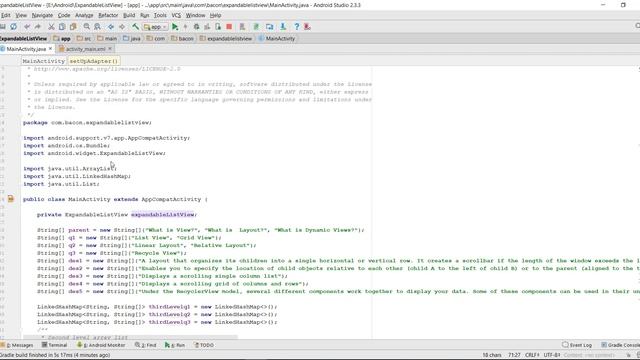Switch to the MainActivity.java editor tab
Screen dimensions: 640x360
(26, 49)
